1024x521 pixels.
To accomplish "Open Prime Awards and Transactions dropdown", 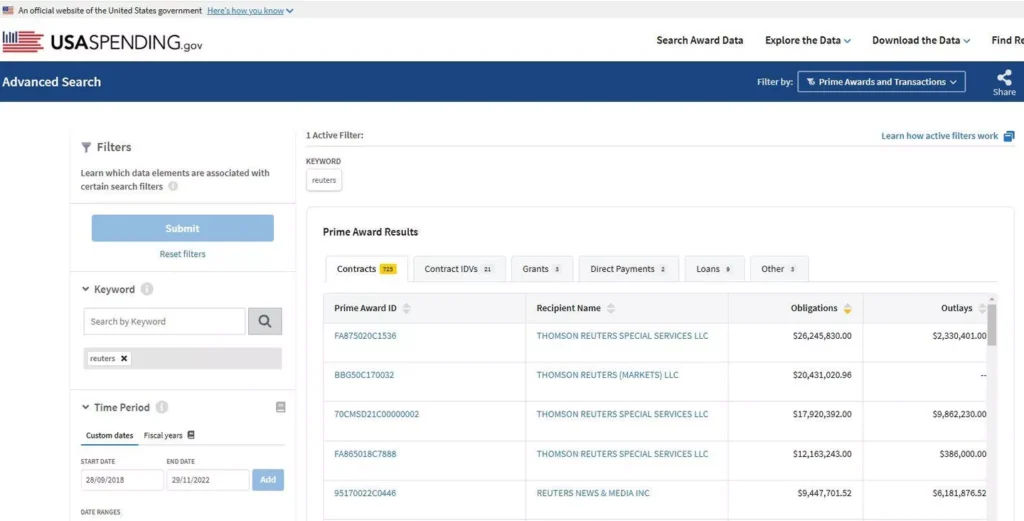I will click(881, 82).
